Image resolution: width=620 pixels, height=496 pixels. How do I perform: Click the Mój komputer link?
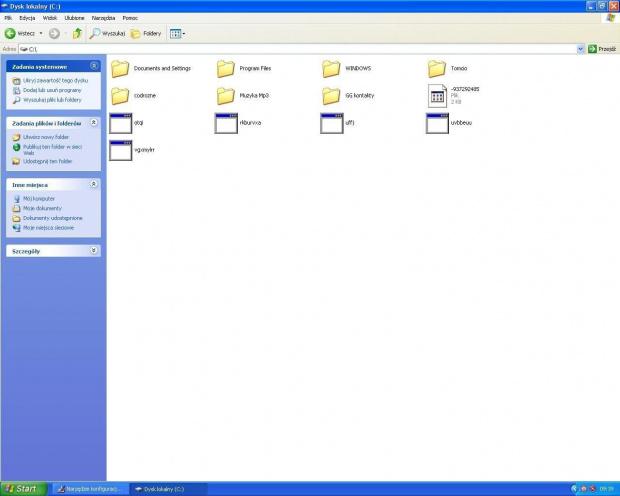coord(39,198)
